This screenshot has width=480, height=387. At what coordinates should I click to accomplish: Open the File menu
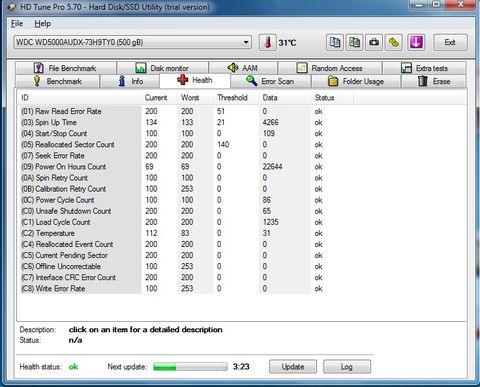17,24
